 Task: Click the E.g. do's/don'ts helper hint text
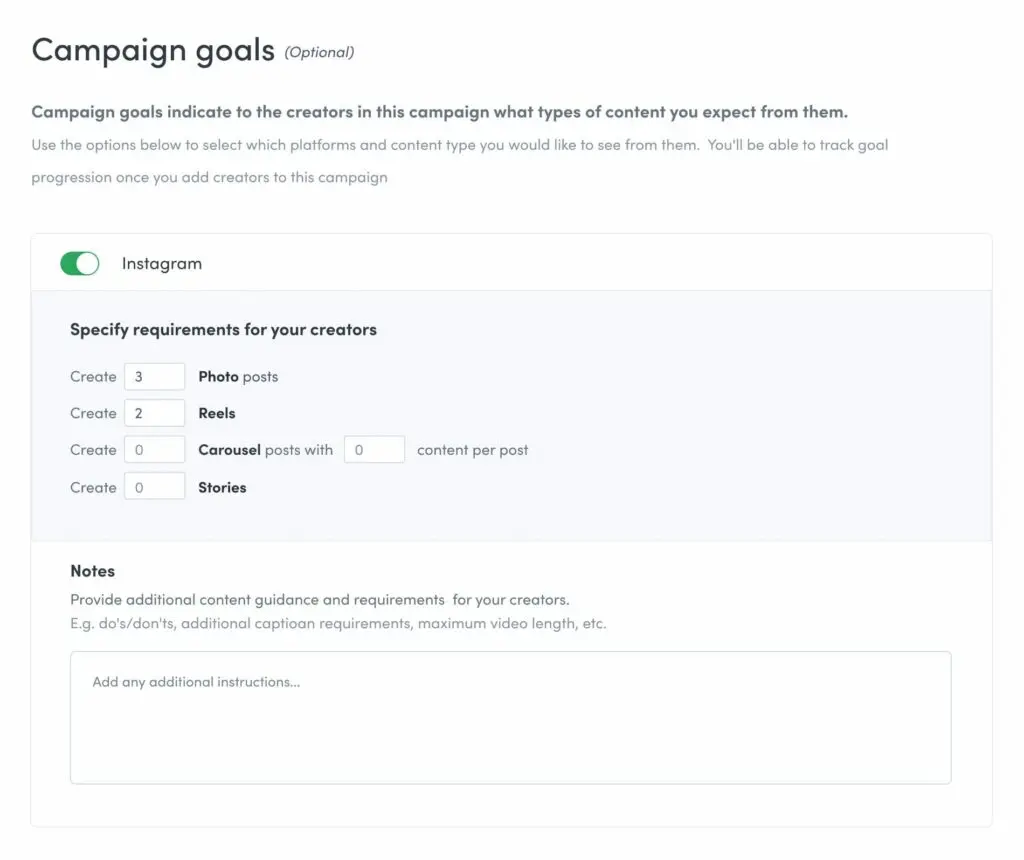coord(338,624)
